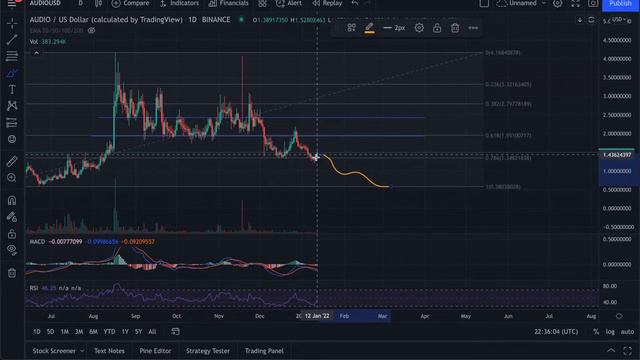Toggle auto scale mode
Image resolution: width=640 pixels, height=360 pixels.
click(627, 332)
